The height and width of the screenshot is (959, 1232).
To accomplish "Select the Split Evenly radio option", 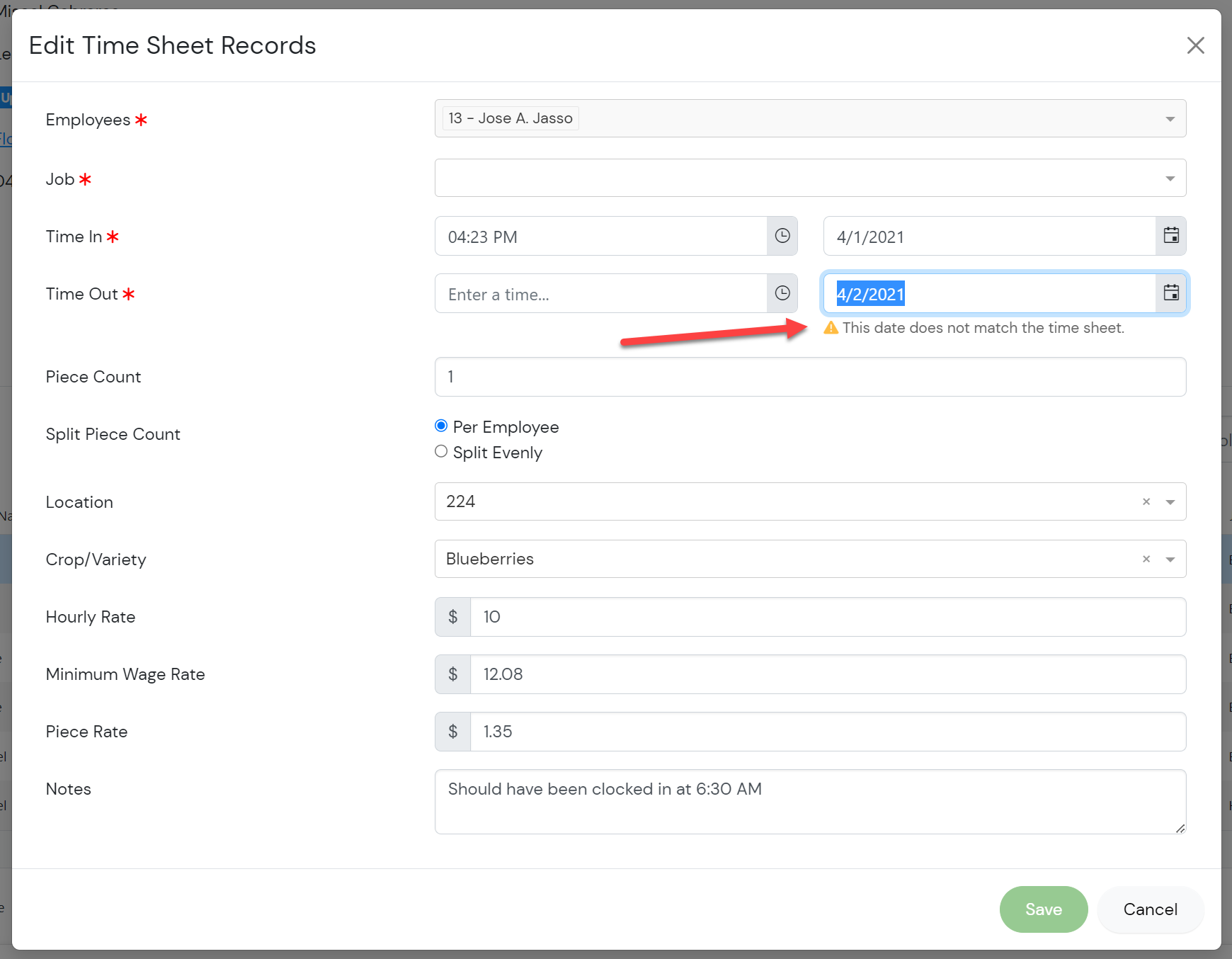I will (441, 452).
